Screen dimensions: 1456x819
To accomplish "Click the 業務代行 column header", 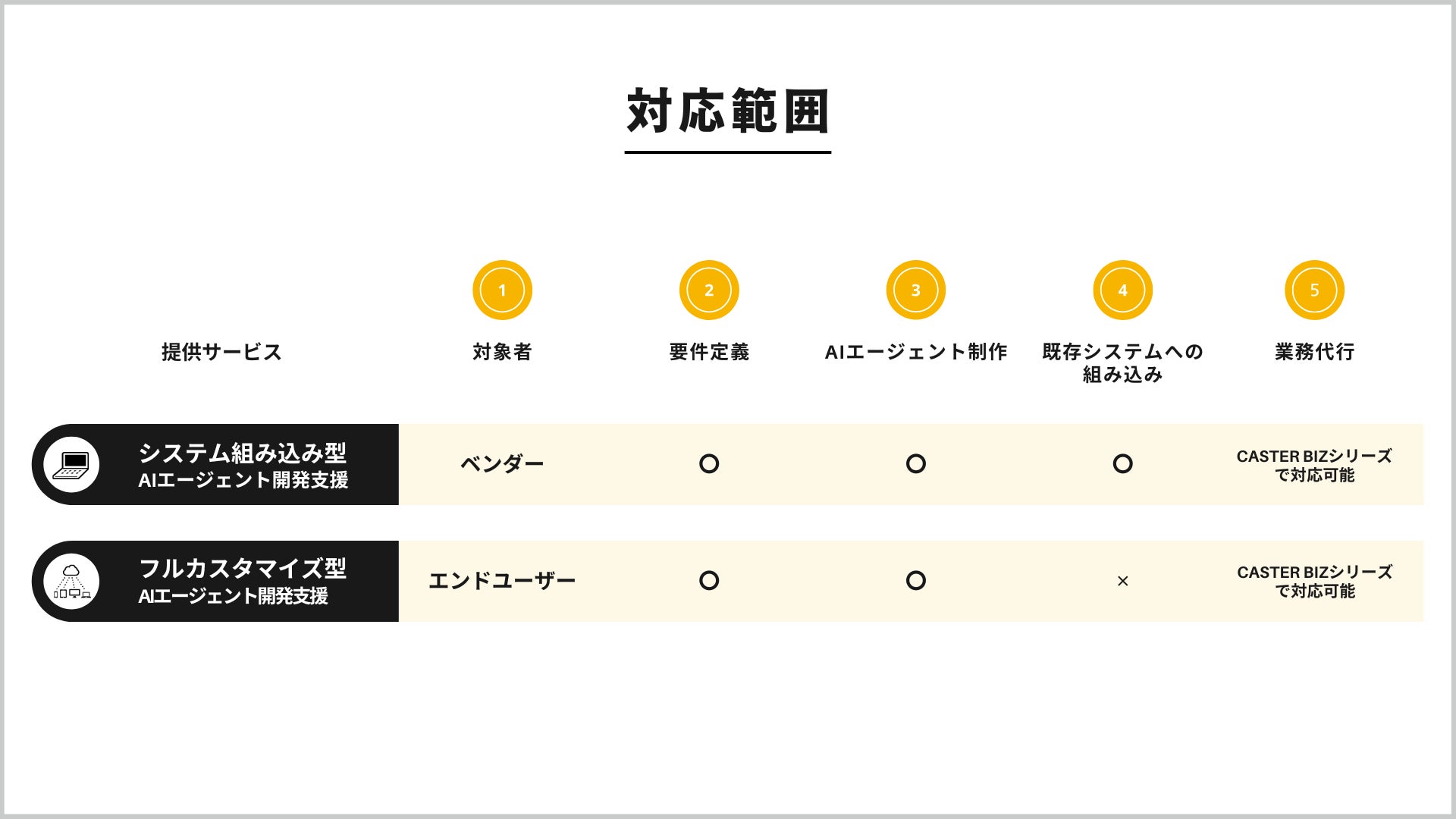I will pyautogui.click(x=1314, y=352).
